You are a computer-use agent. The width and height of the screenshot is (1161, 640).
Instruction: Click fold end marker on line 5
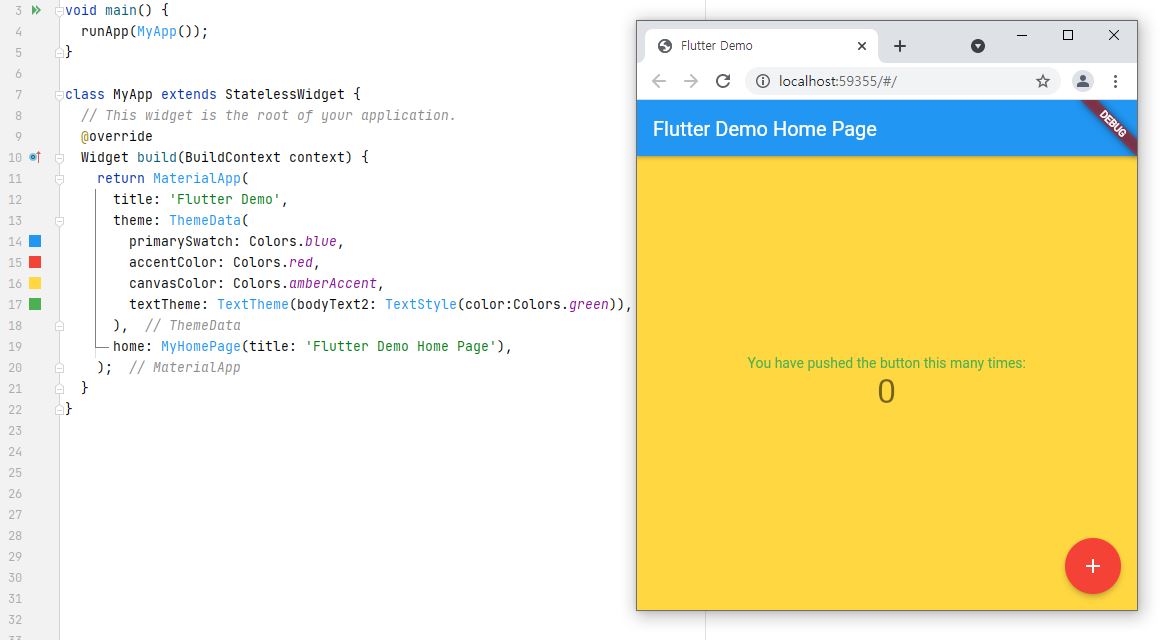(x=59, y=53)
